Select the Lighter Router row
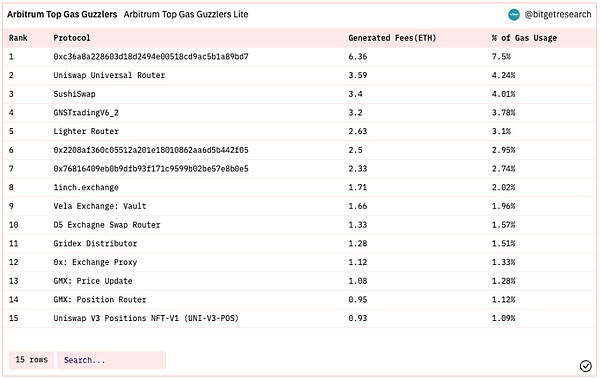 [x=300, y=131]
